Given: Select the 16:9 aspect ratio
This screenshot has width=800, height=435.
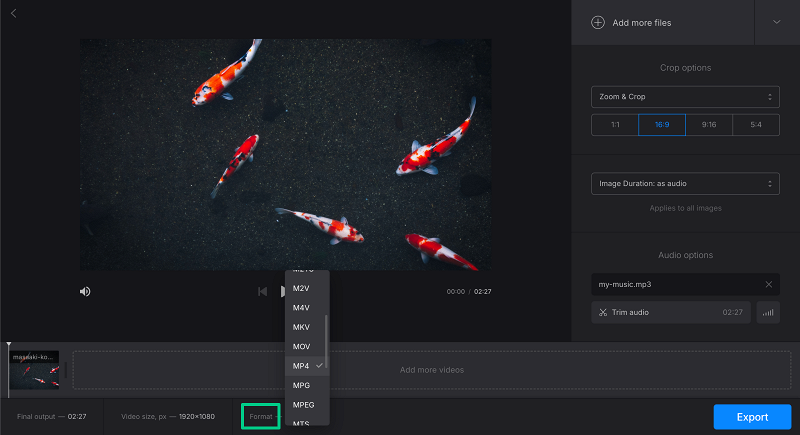Looking at the screenshot, I should coord(662,125).
